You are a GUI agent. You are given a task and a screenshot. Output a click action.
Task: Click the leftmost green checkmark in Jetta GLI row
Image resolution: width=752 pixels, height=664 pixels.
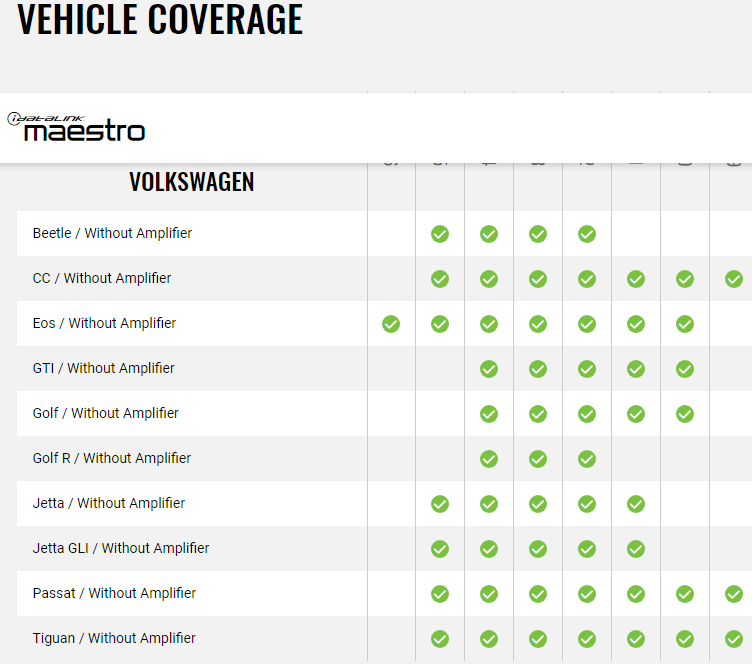(x=440, y=549)
